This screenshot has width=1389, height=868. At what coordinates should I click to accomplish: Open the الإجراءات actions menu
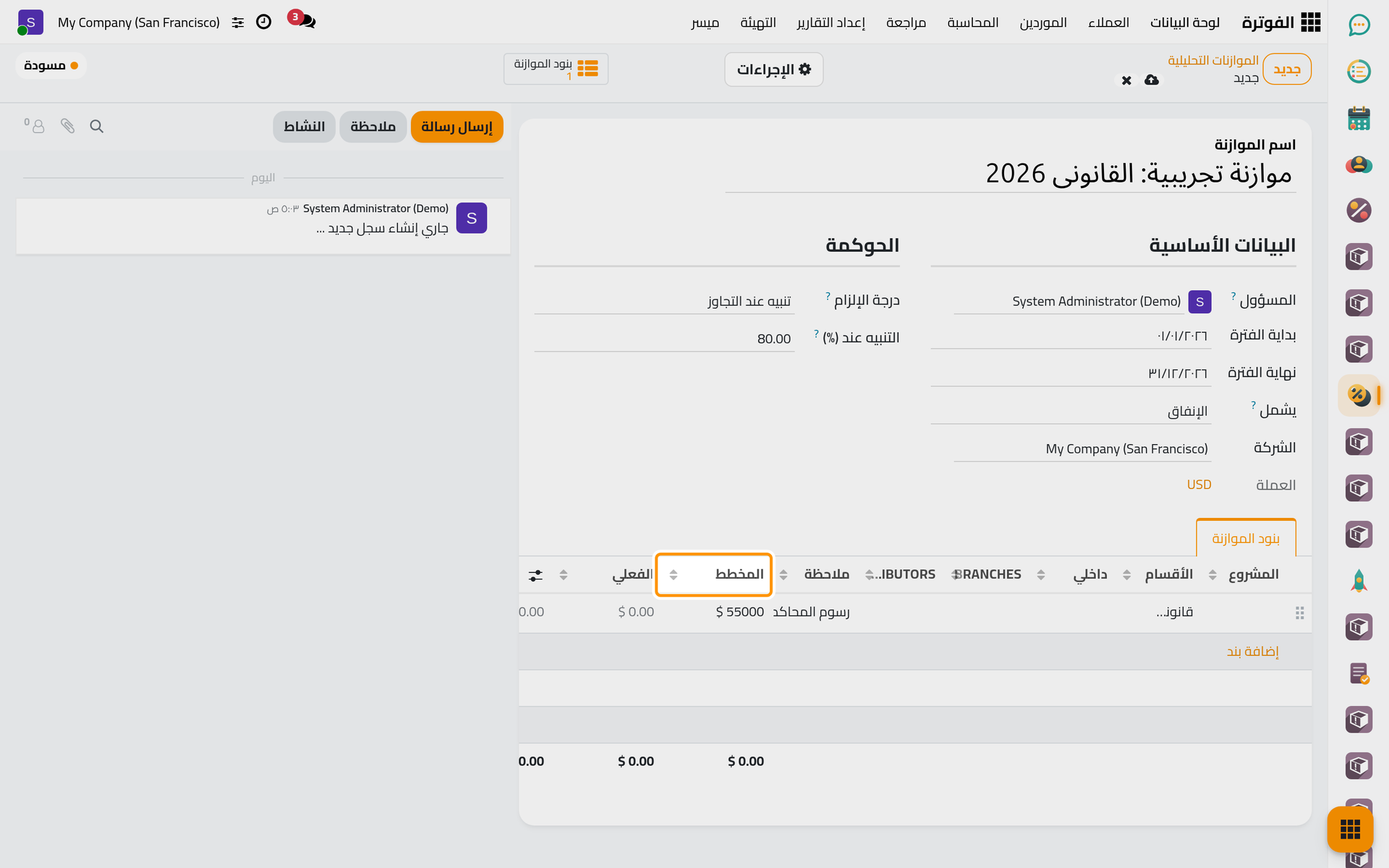(x=774, y=69)
